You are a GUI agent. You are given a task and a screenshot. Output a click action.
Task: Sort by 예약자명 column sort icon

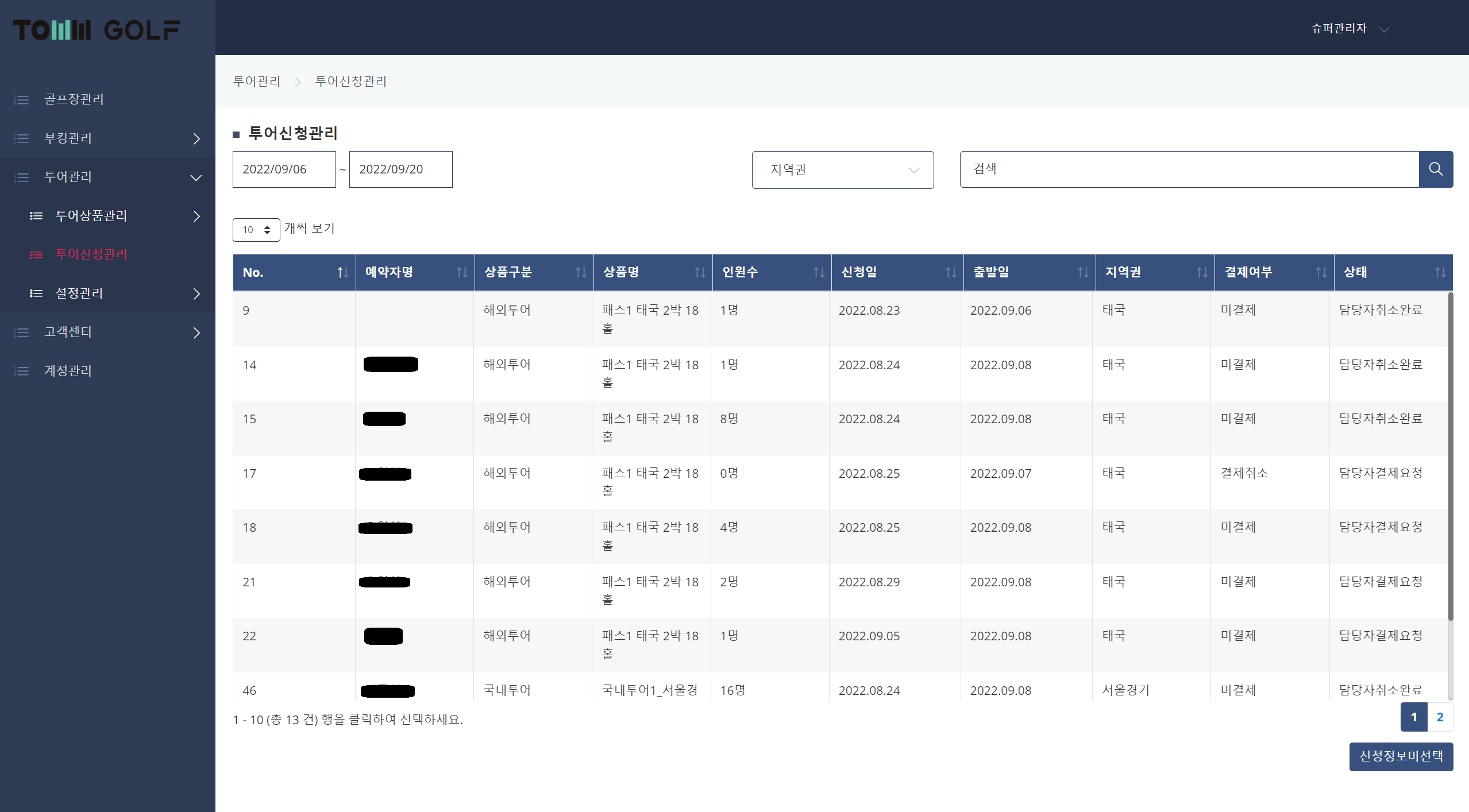(461, 272)
